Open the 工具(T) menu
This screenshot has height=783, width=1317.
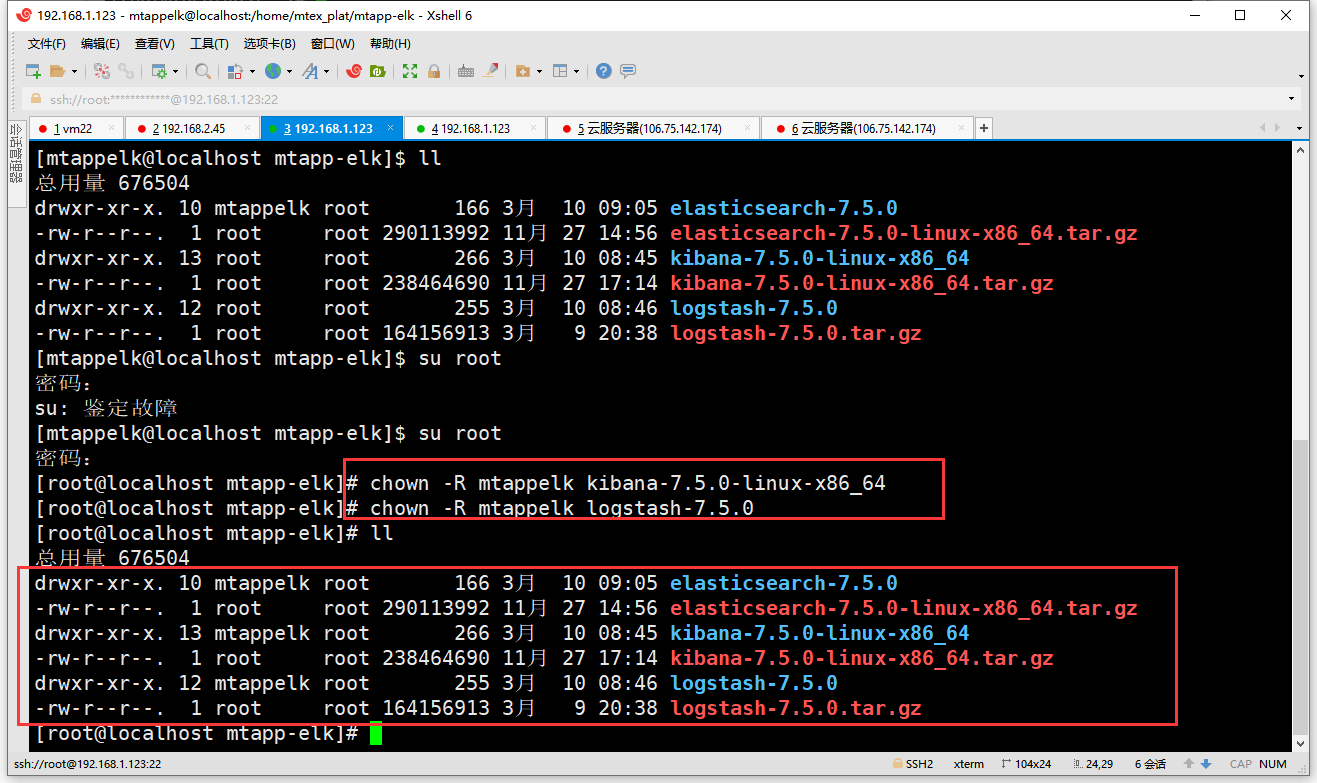pos(209,44)
